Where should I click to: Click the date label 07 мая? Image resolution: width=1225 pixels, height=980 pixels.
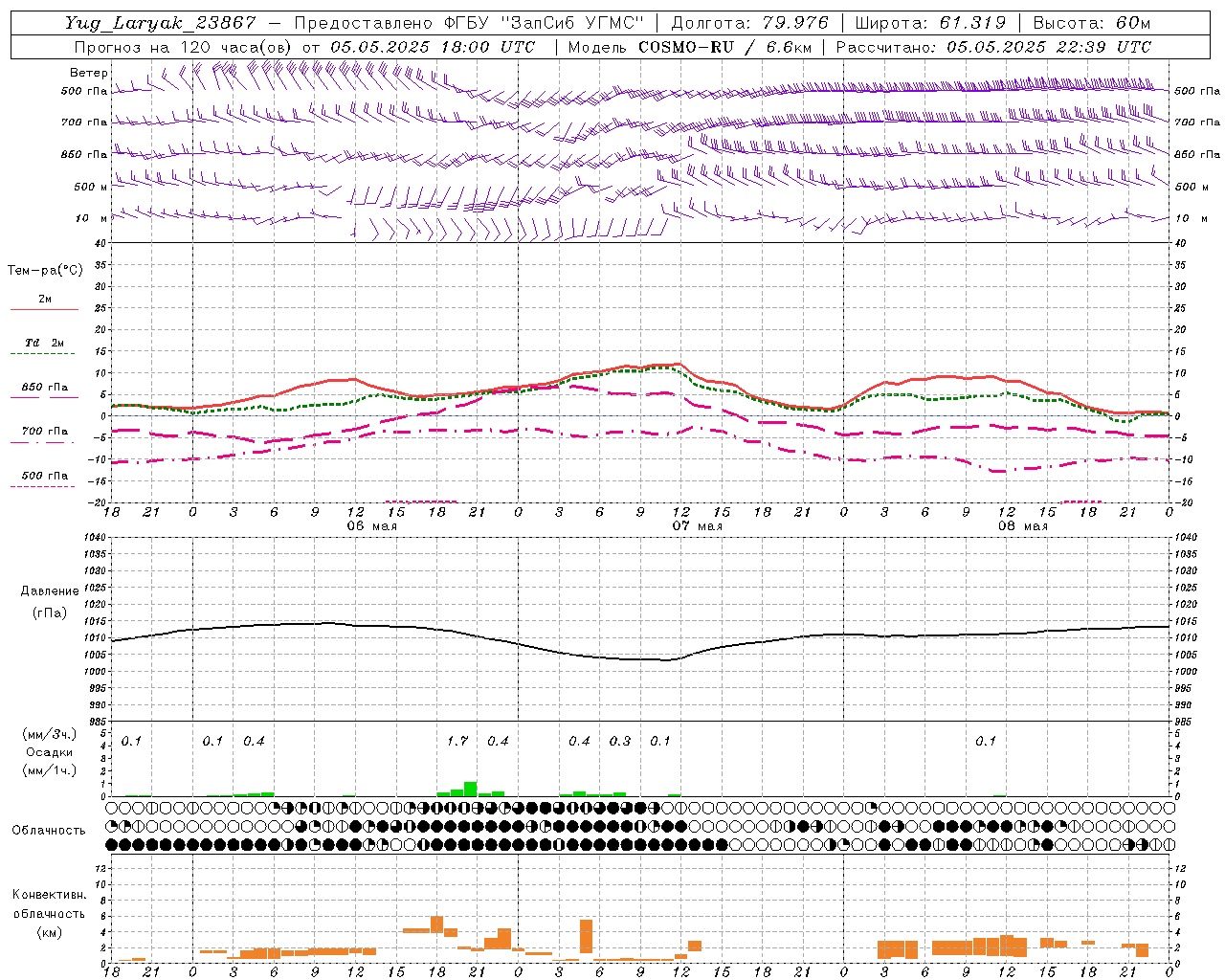tap(697, 526)
